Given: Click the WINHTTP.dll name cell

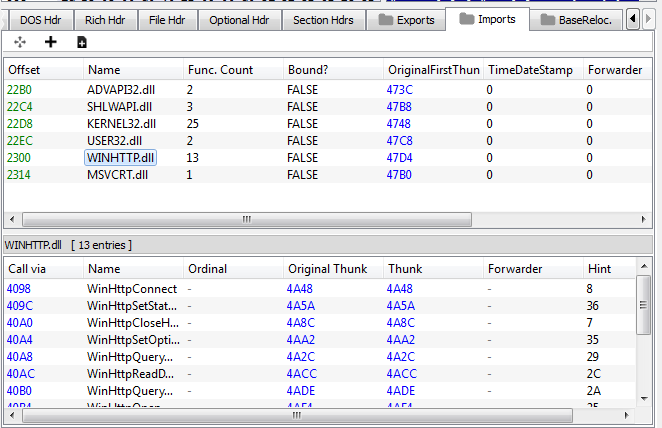Looking at the screenshot, I should coord(121,157).
